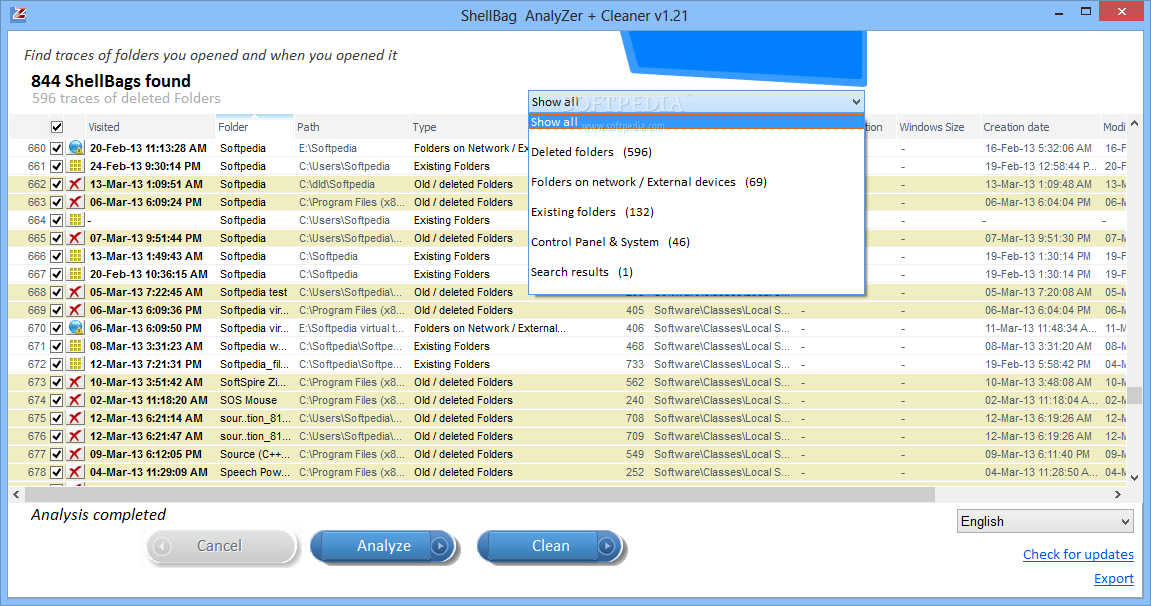Click the red X icon in row 673
The image size is (1151, 606).
tap(75, 382)
